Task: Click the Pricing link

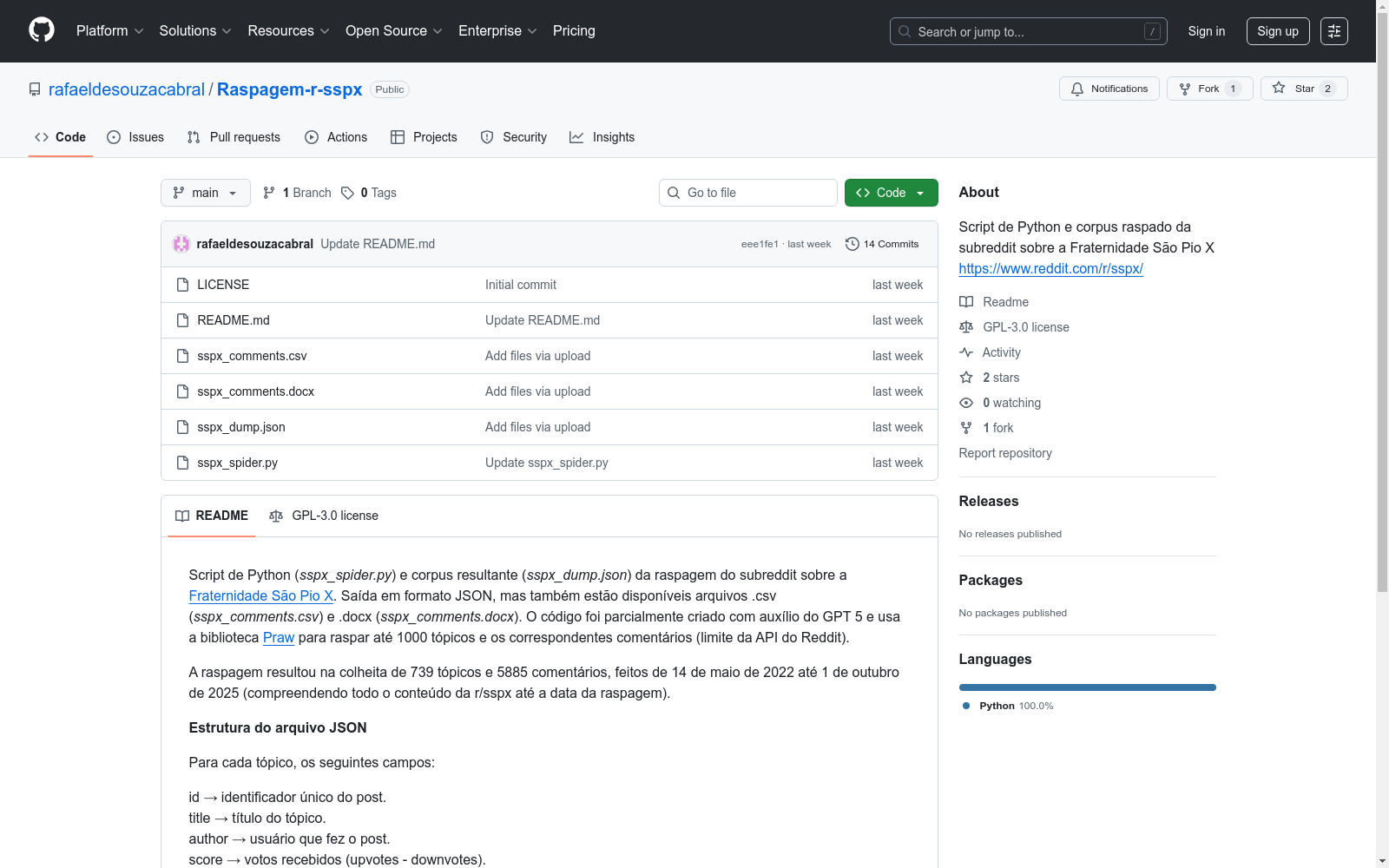Action: (x=574, y=31)
